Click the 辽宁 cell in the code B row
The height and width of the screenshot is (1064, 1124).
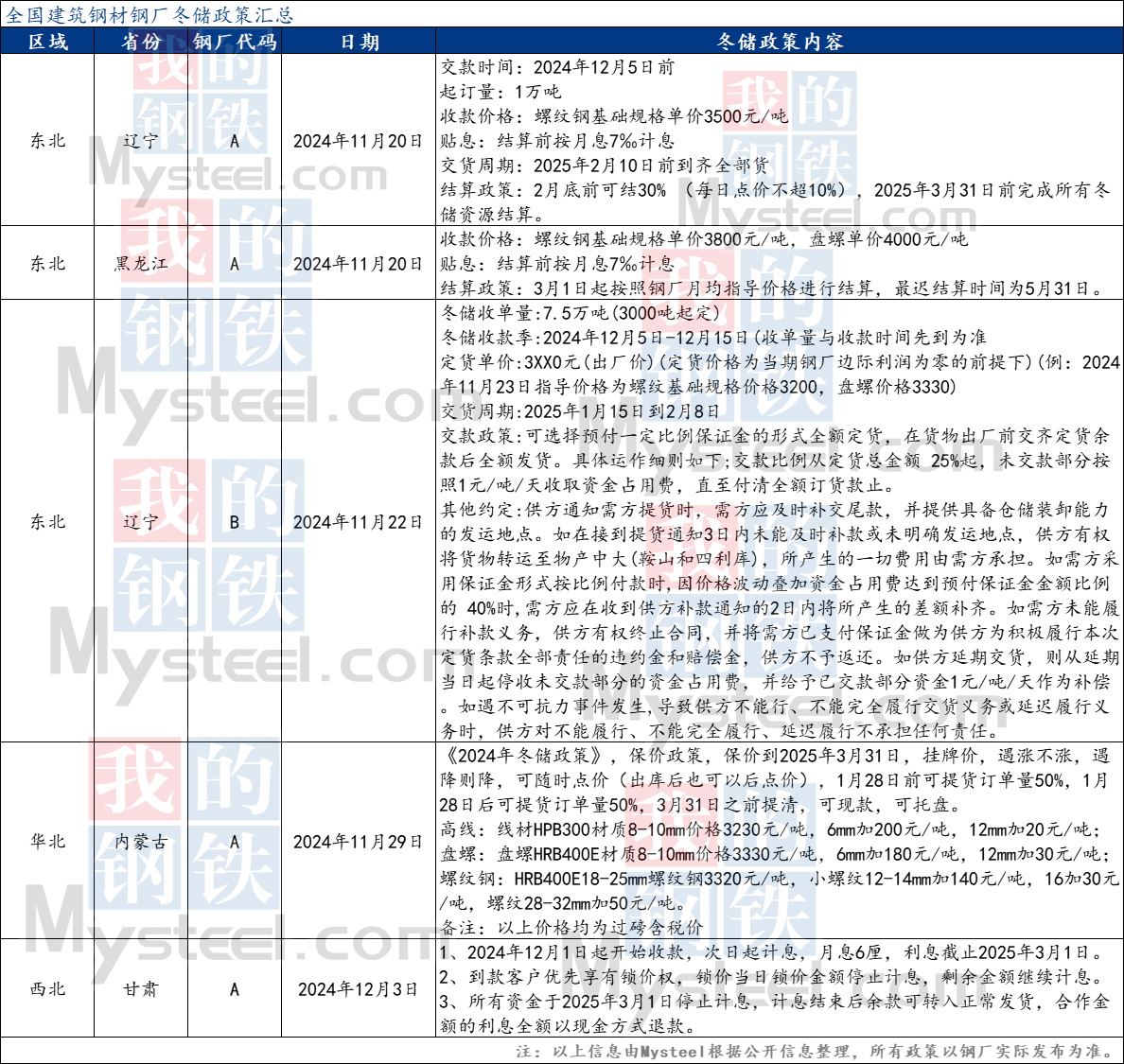[140, 522]
